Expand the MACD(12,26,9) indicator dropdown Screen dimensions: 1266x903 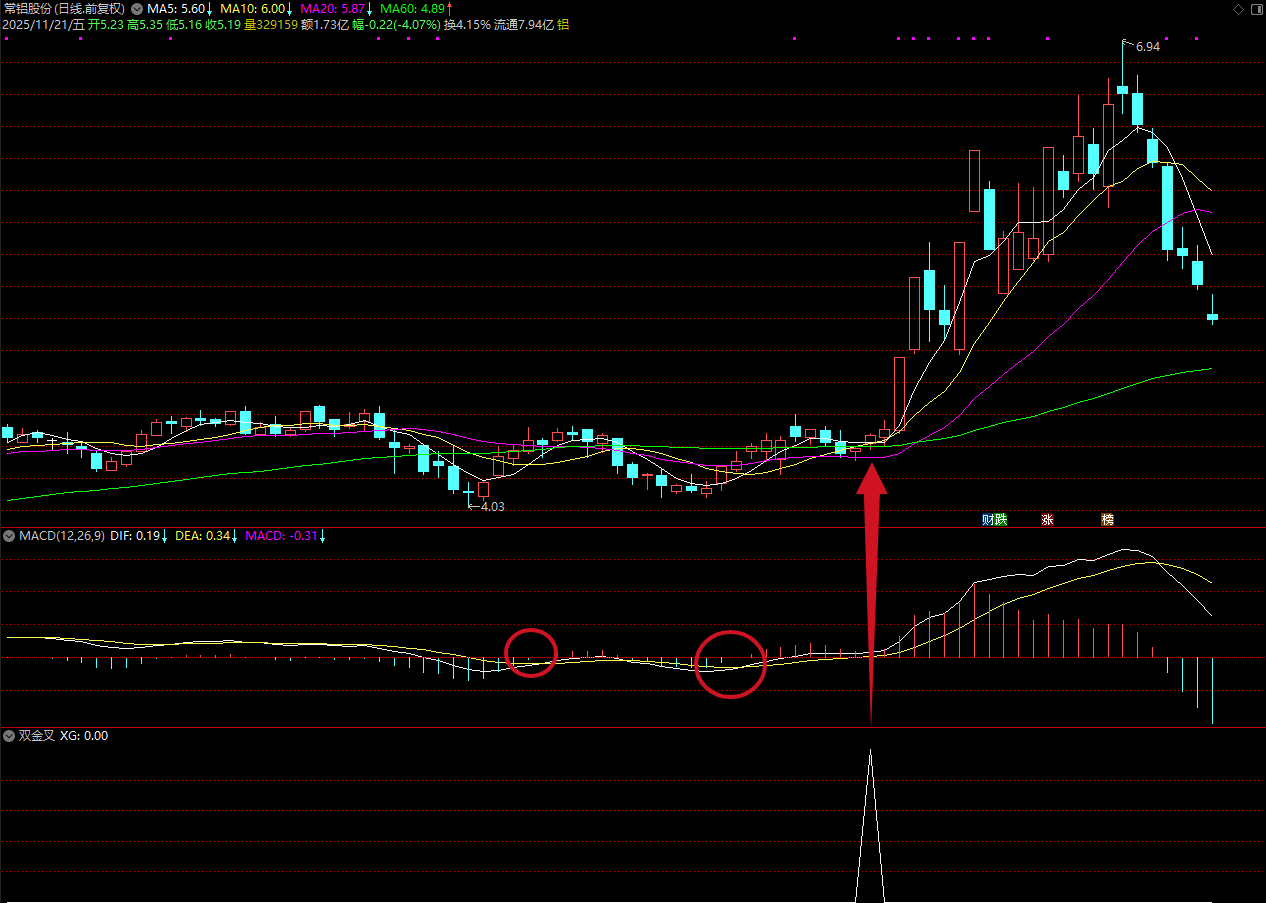point(9,536)
